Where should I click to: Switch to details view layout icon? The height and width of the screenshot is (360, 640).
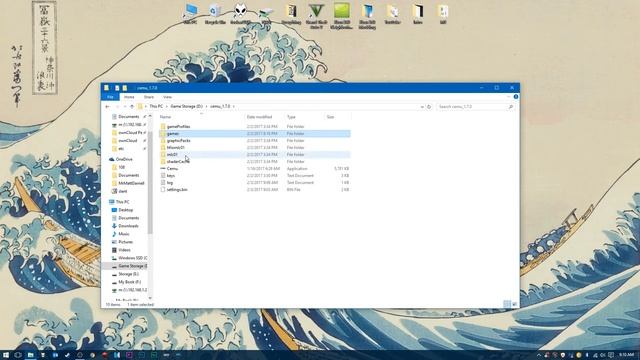[x=507, y=304]
